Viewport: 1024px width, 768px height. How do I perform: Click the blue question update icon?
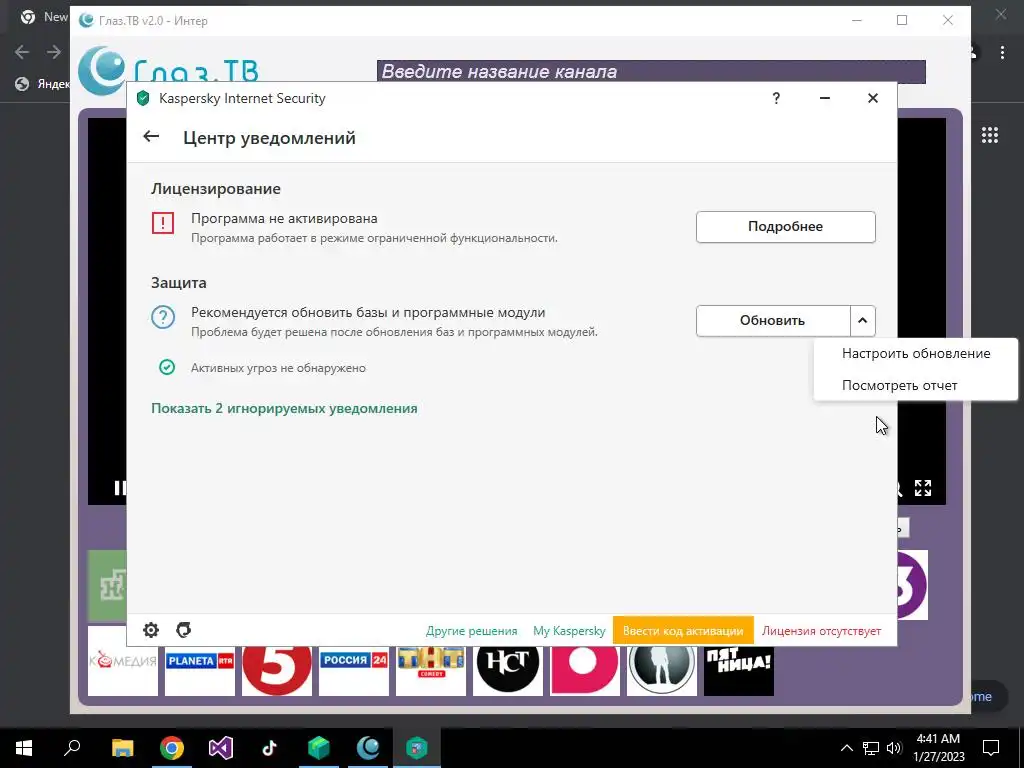(163, 317)
